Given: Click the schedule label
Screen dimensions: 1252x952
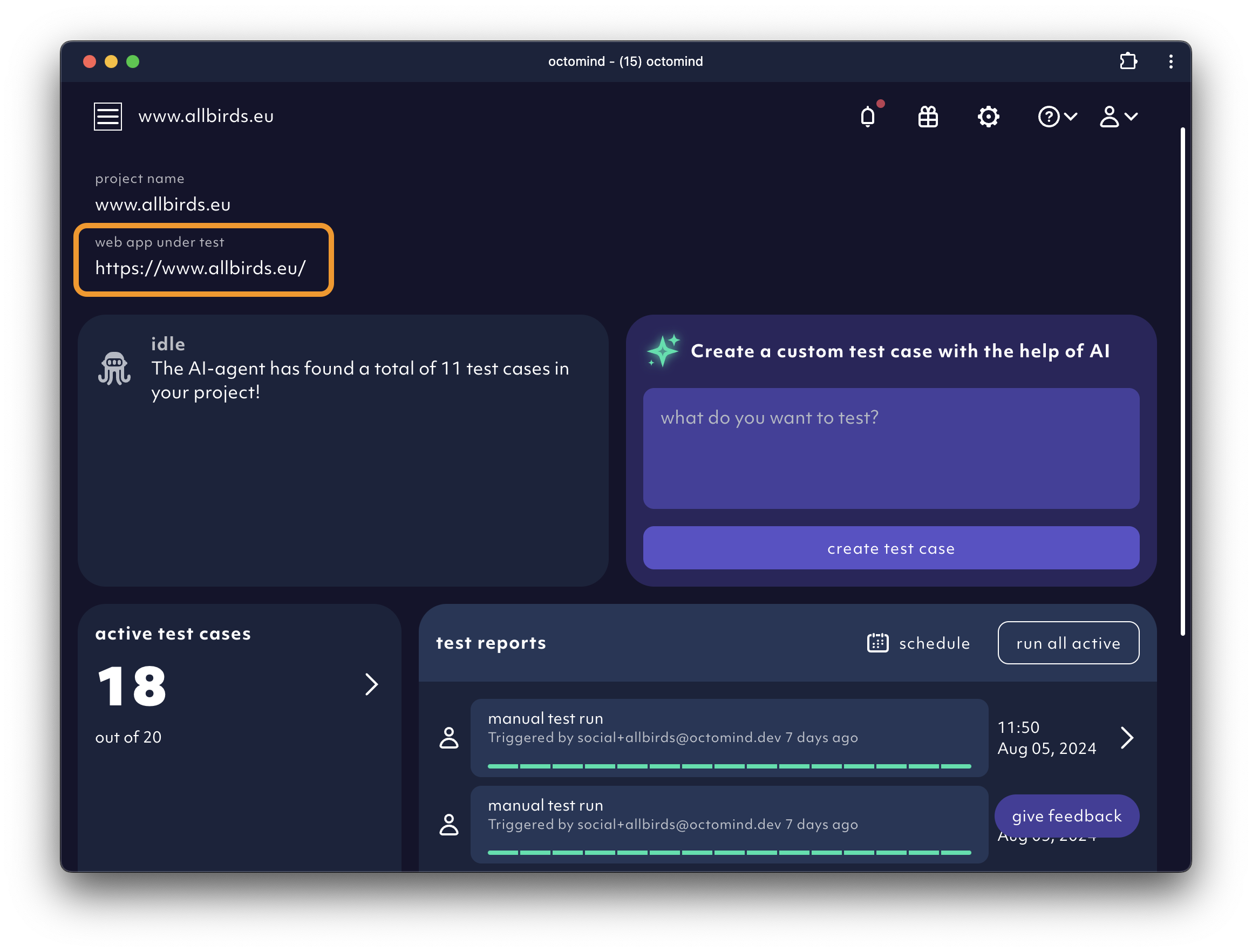Looking at the screenshot, I should tap(934, 643).
